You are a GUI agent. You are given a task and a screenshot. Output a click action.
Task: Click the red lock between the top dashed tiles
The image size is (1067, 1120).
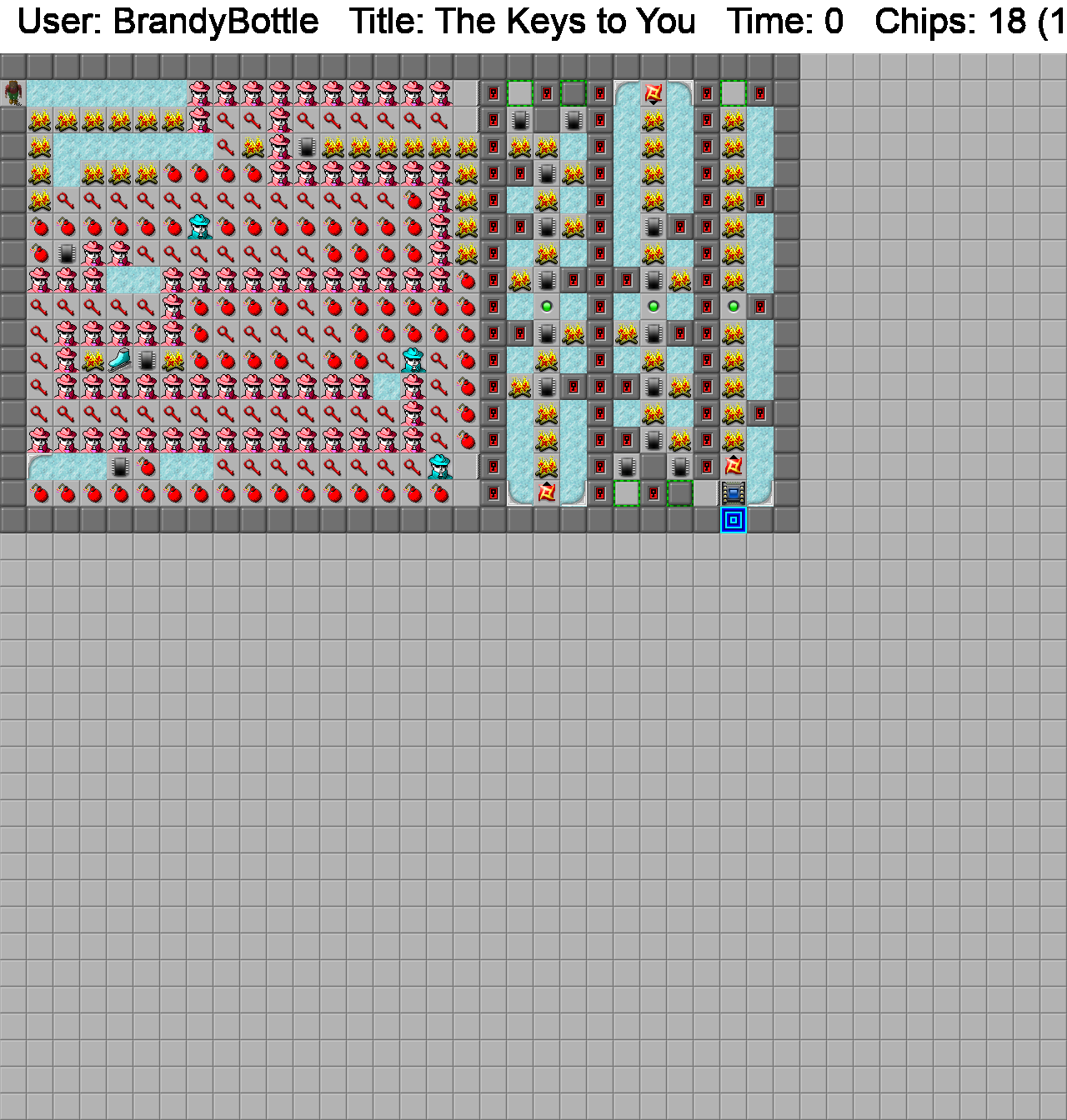[547, 93]
